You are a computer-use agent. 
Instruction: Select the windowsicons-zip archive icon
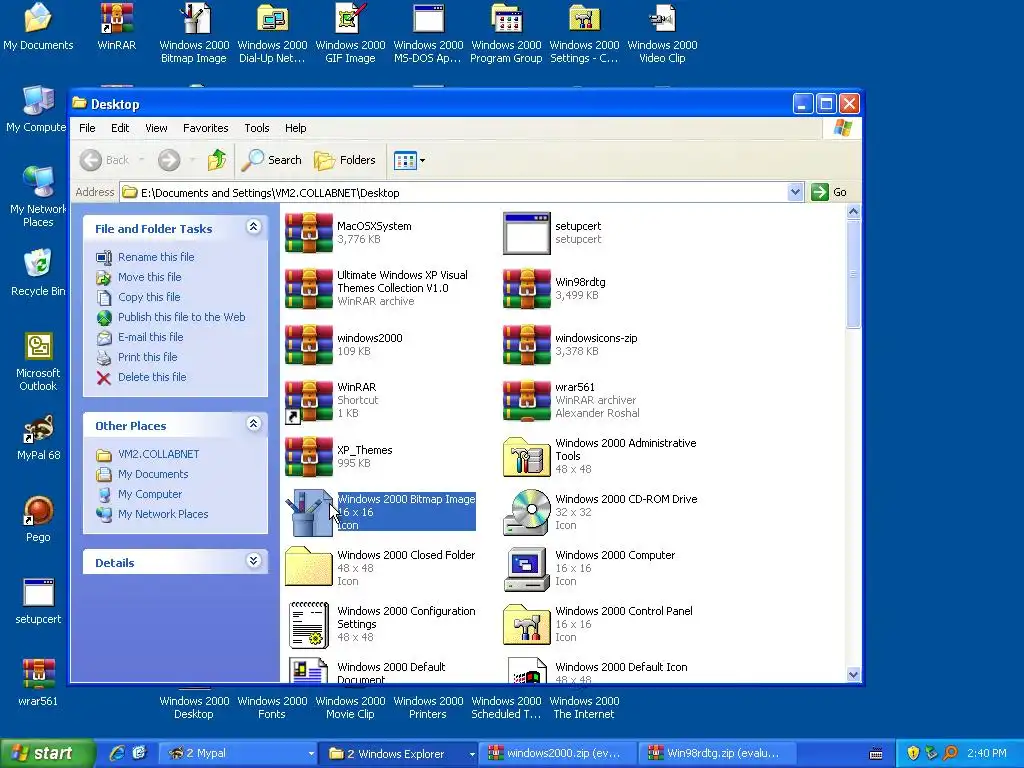[x=526, y=344]
